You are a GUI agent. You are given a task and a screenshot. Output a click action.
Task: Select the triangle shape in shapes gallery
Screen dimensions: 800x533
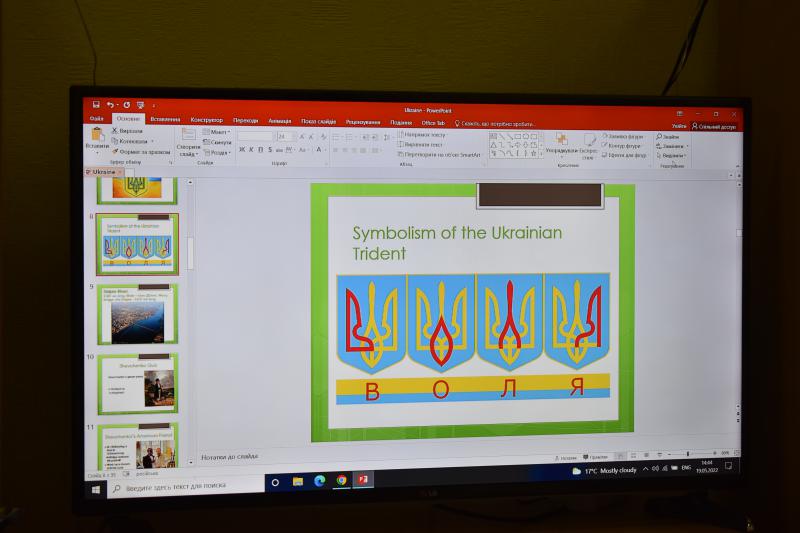coord(493,145)
